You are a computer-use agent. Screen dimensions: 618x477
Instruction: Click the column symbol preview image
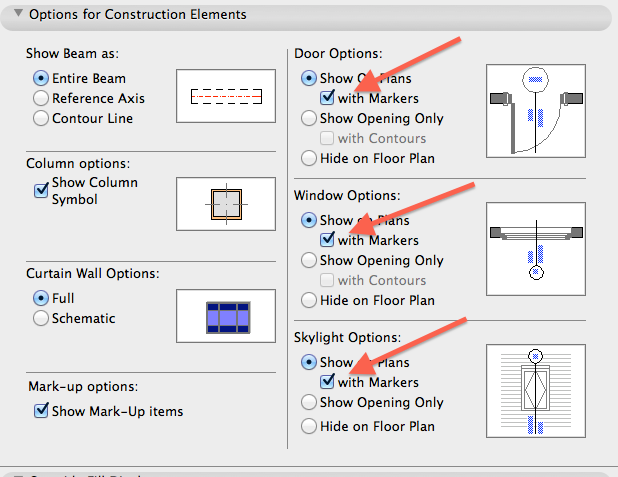tap(226, 203)
